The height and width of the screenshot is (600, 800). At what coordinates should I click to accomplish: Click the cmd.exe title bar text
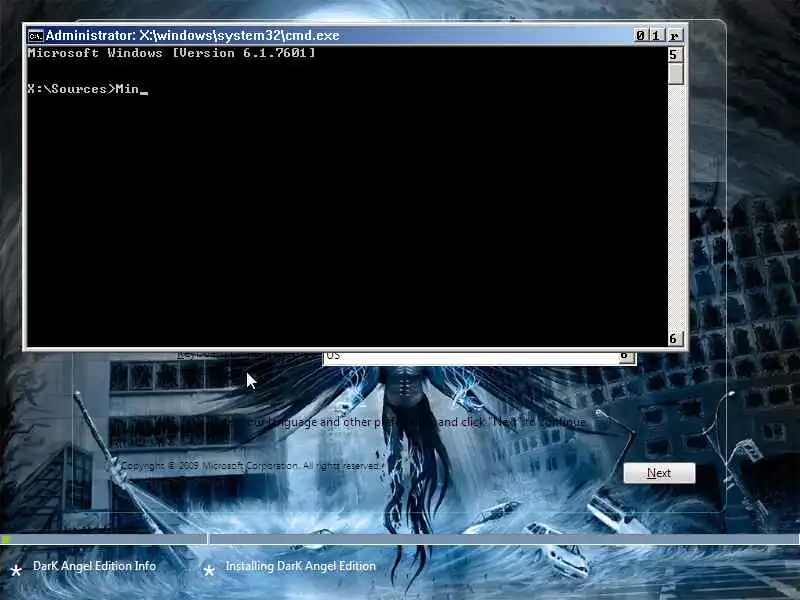pos(192,35)
